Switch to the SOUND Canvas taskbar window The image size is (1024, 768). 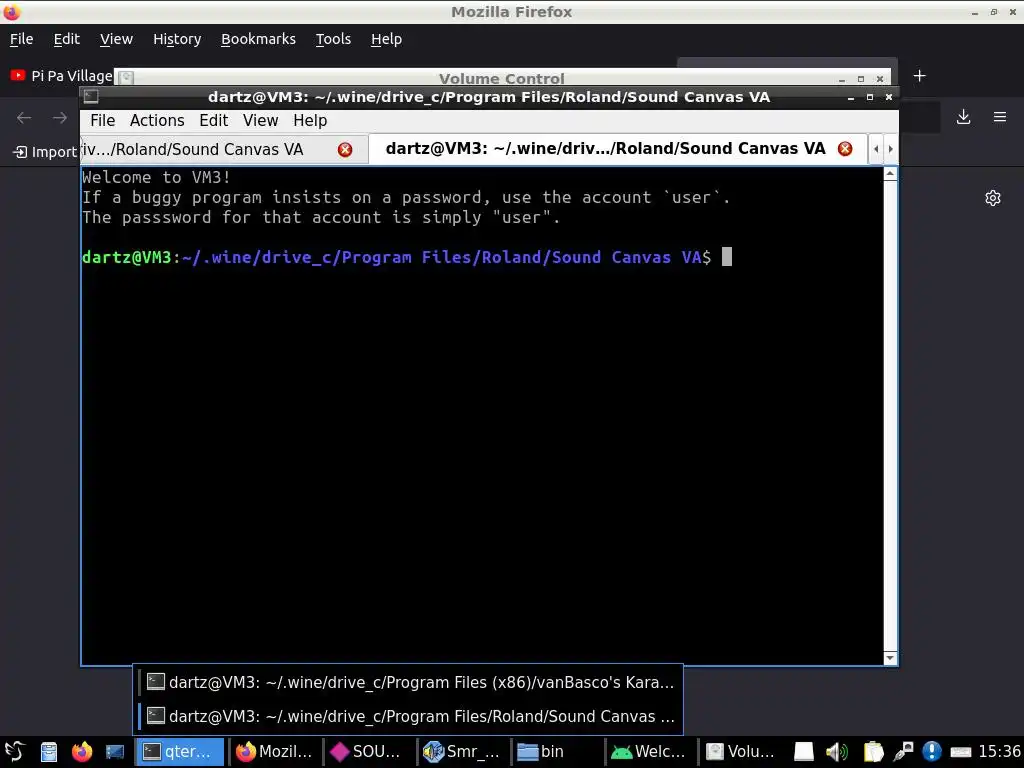pyautogui.click(x=368, y=752)
